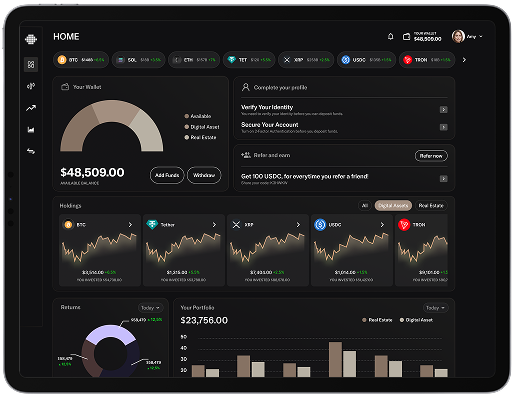Click the XRP holding price chart
This screenshot has width=515, height=399.
pyautogui.click(x=267, y=248)
